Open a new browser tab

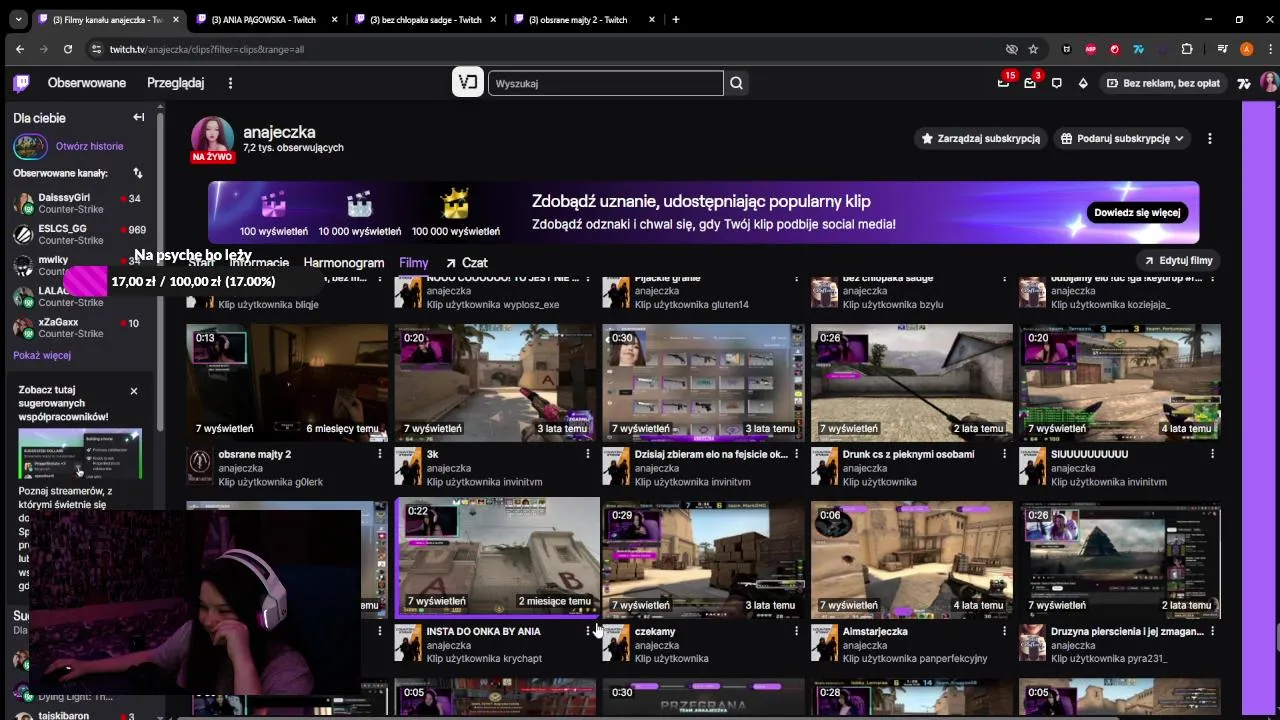(676, 20)
